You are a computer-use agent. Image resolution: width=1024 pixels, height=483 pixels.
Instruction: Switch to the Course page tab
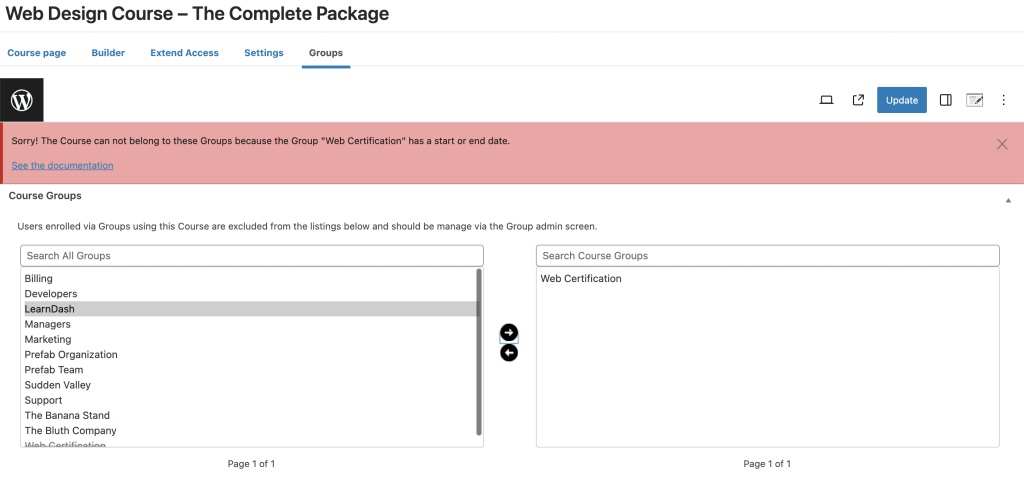coord(37,53)
